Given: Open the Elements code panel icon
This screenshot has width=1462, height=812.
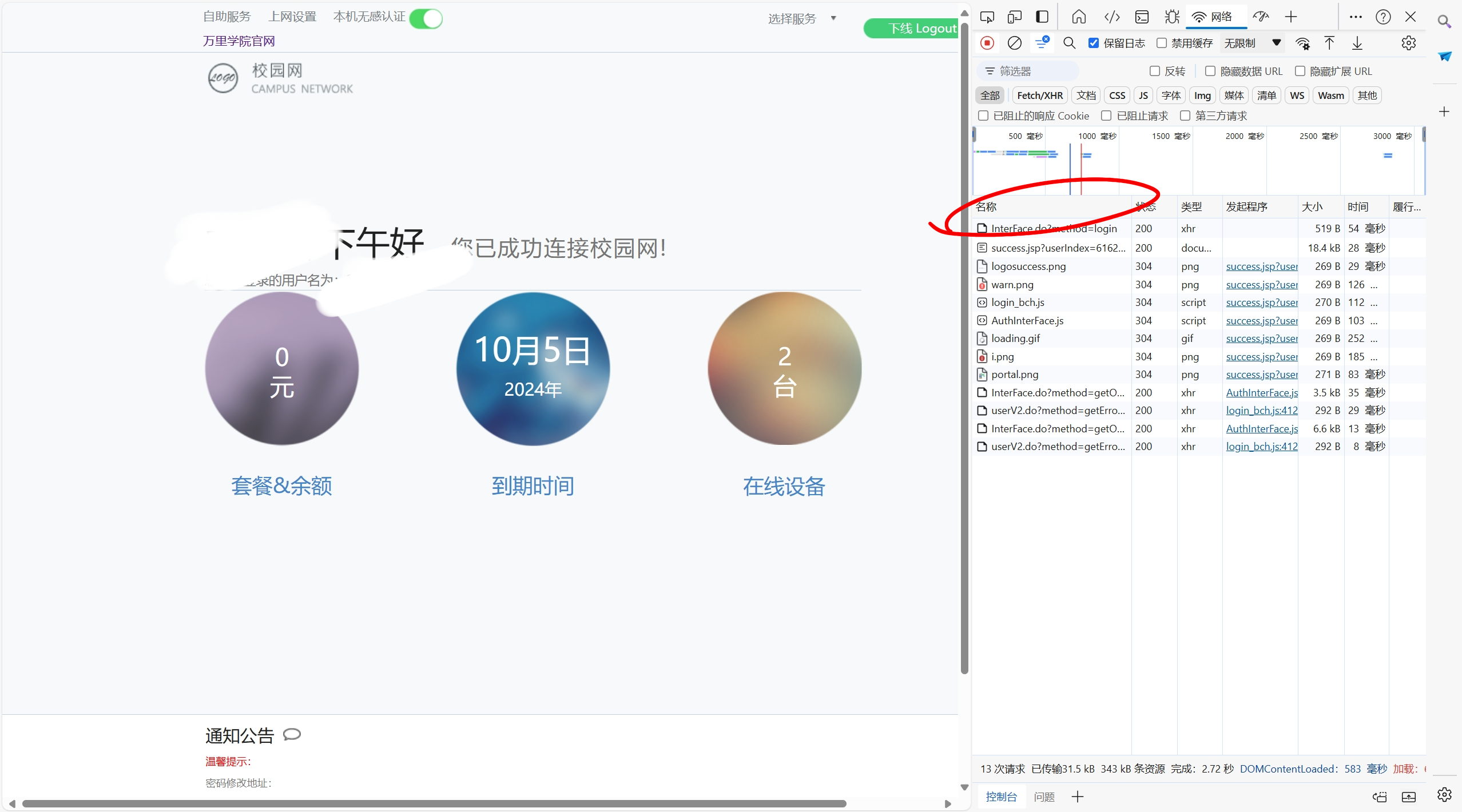Looking at the screenshot, I should 1111,17.
